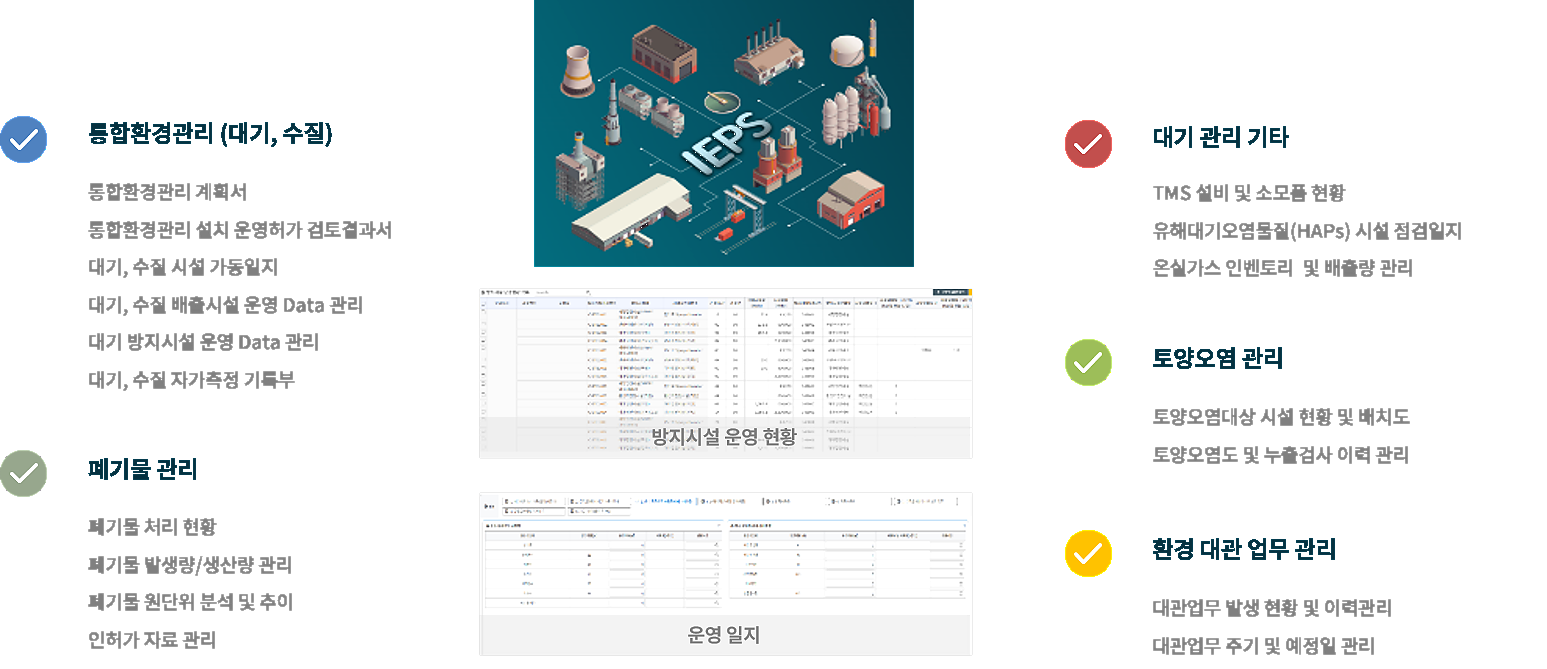1547x669 pixels.
Task: Click TMS 설비 및 소모품 현황 item
Action: tap(1248, 193)
